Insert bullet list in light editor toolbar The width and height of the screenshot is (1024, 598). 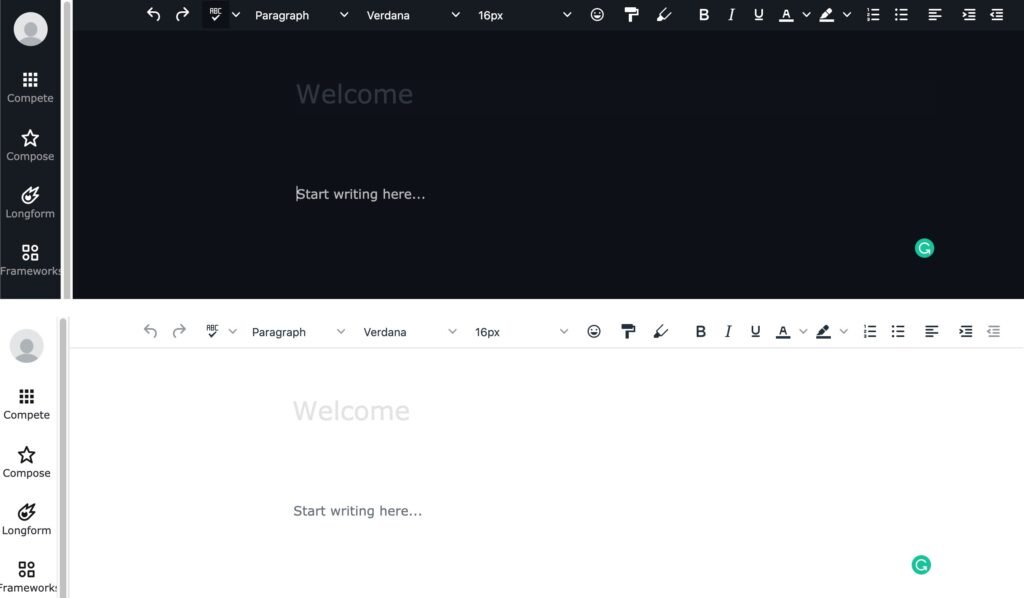click(x=898, y=331)
